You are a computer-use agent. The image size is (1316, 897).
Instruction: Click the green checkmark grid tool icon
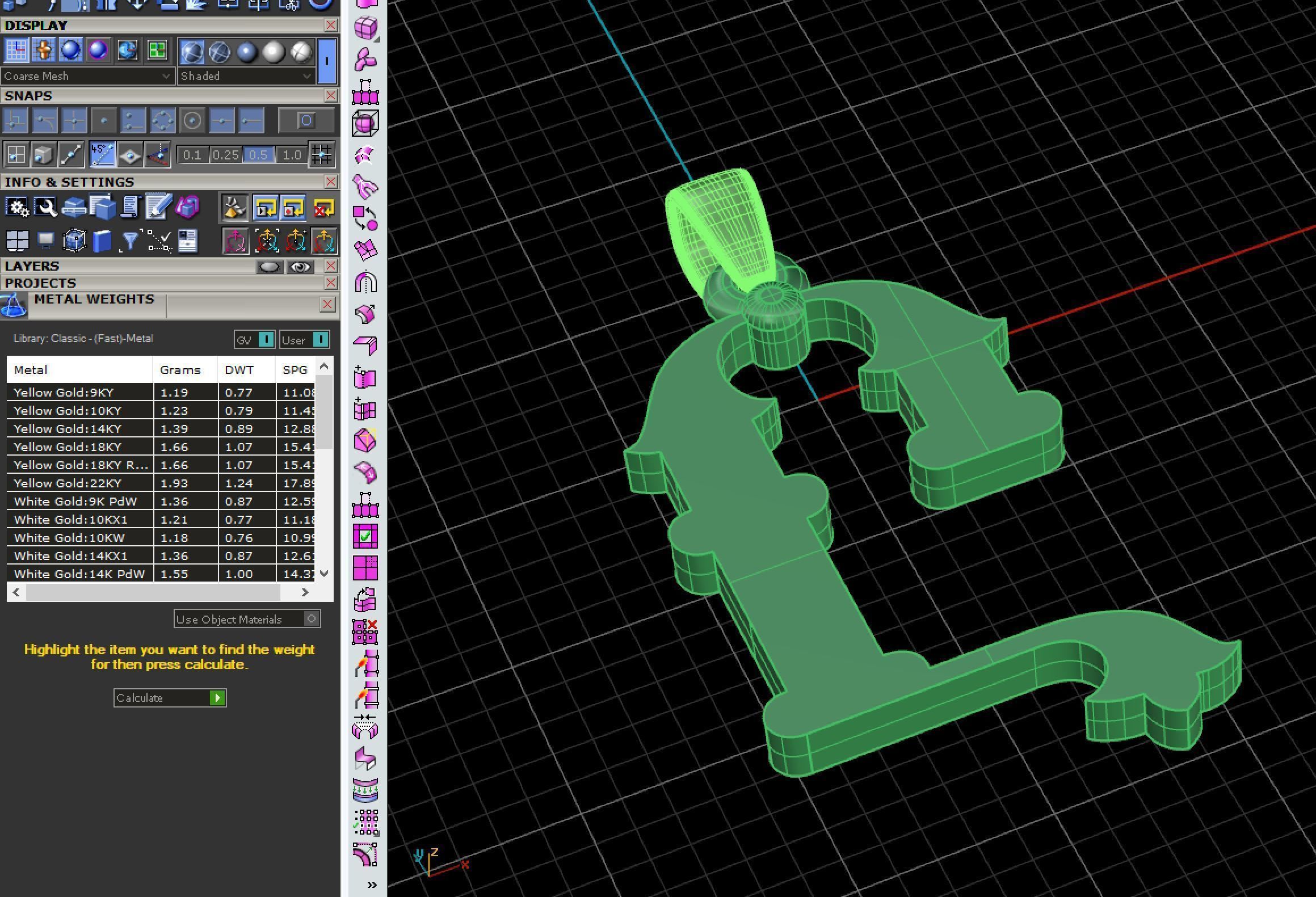pyautogui.click(x=365, y=536)
